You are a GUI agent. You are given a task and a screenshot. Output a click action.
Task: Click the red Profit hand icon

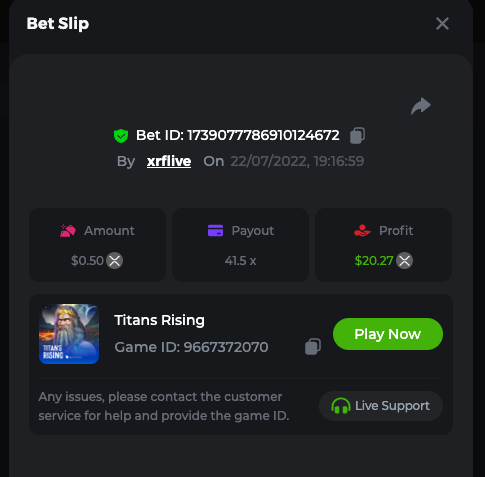[x=362, y=231]
